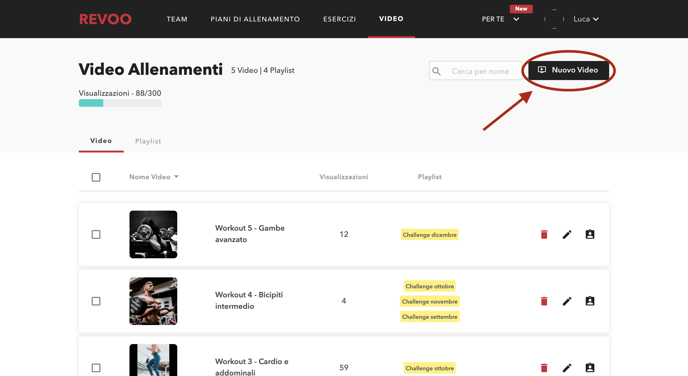Open the Workout 4 - Bicipiti intermedio thumbnail

(x=153, y=301)
